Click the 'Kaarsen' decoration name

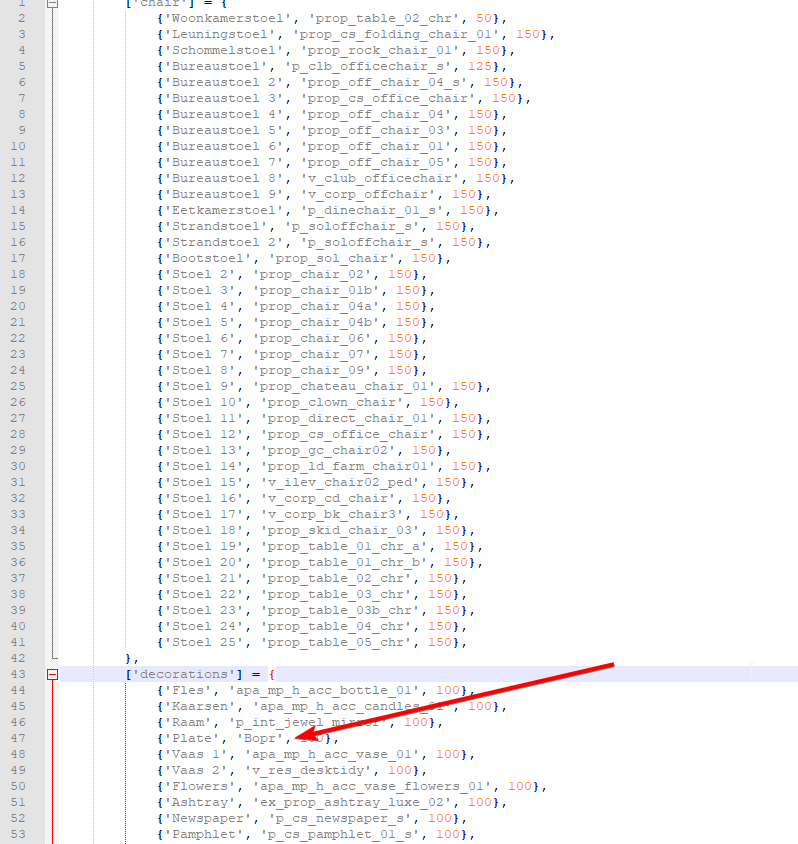point(196,706)
